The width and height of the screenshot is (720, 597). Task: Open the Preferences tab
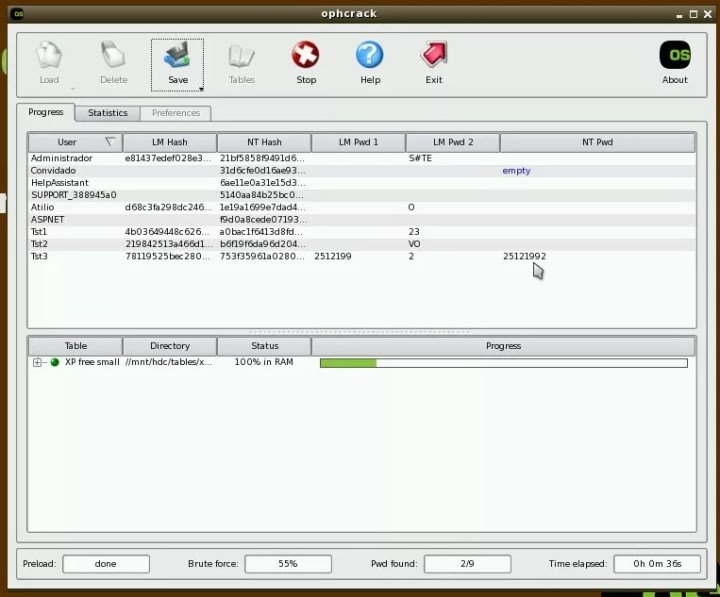click(176, 113)
